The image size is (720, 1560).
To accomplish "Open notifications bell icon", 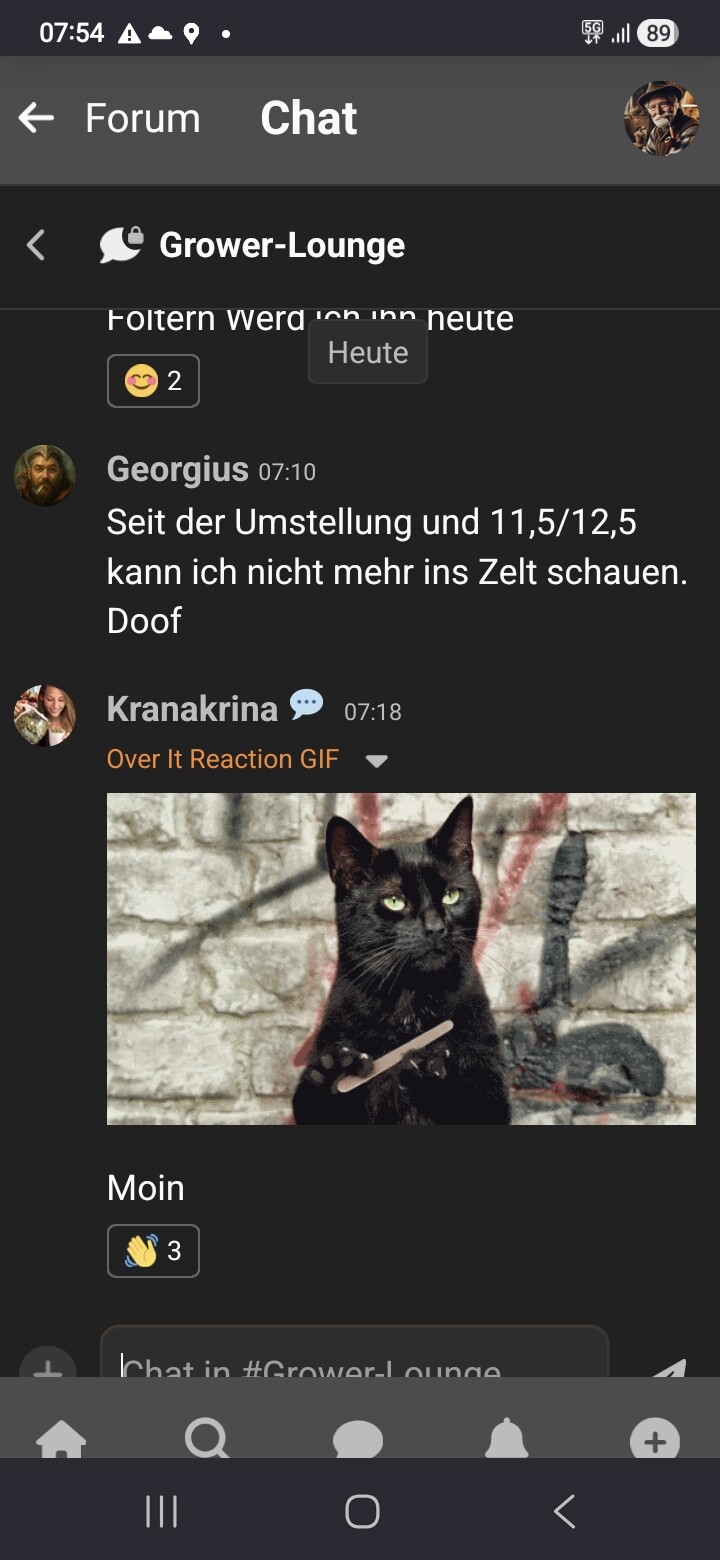I will click(x=507, y=1438).
